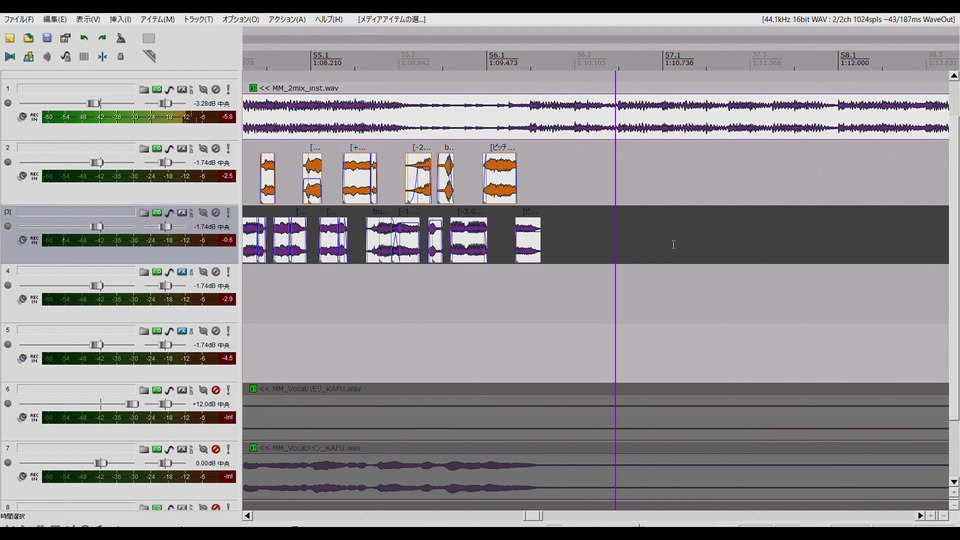Select orange ピッチ item on track 2

click(x=500, y=178)
